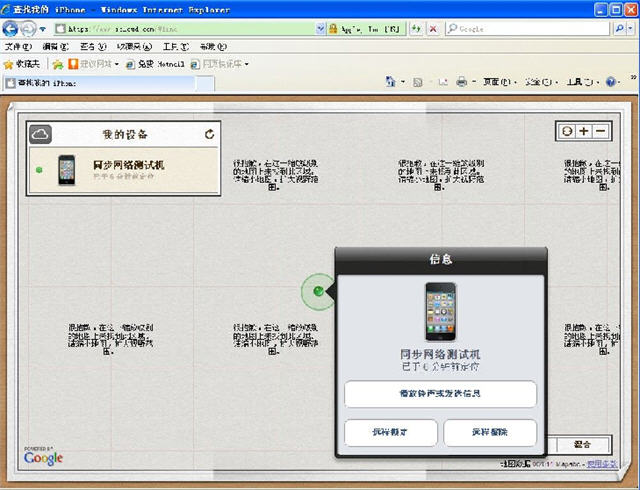
Task: Open the 查看(V) menu
Action: tap(93, 47)
